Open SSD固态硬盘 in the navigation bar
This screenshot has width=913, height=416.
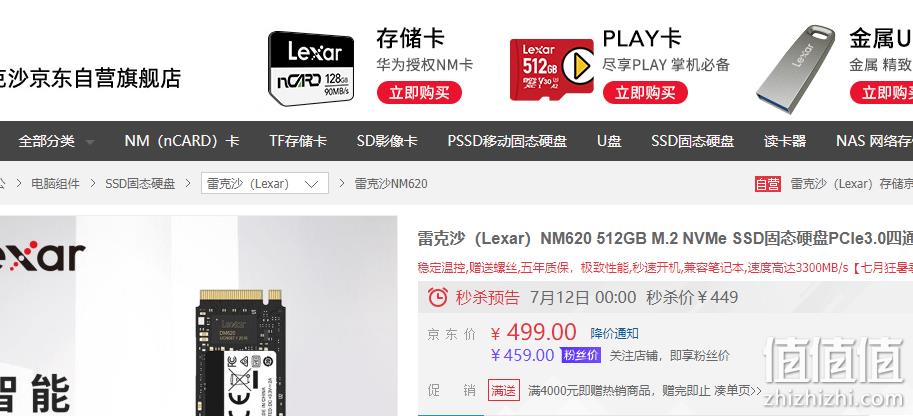pos(692,141)
